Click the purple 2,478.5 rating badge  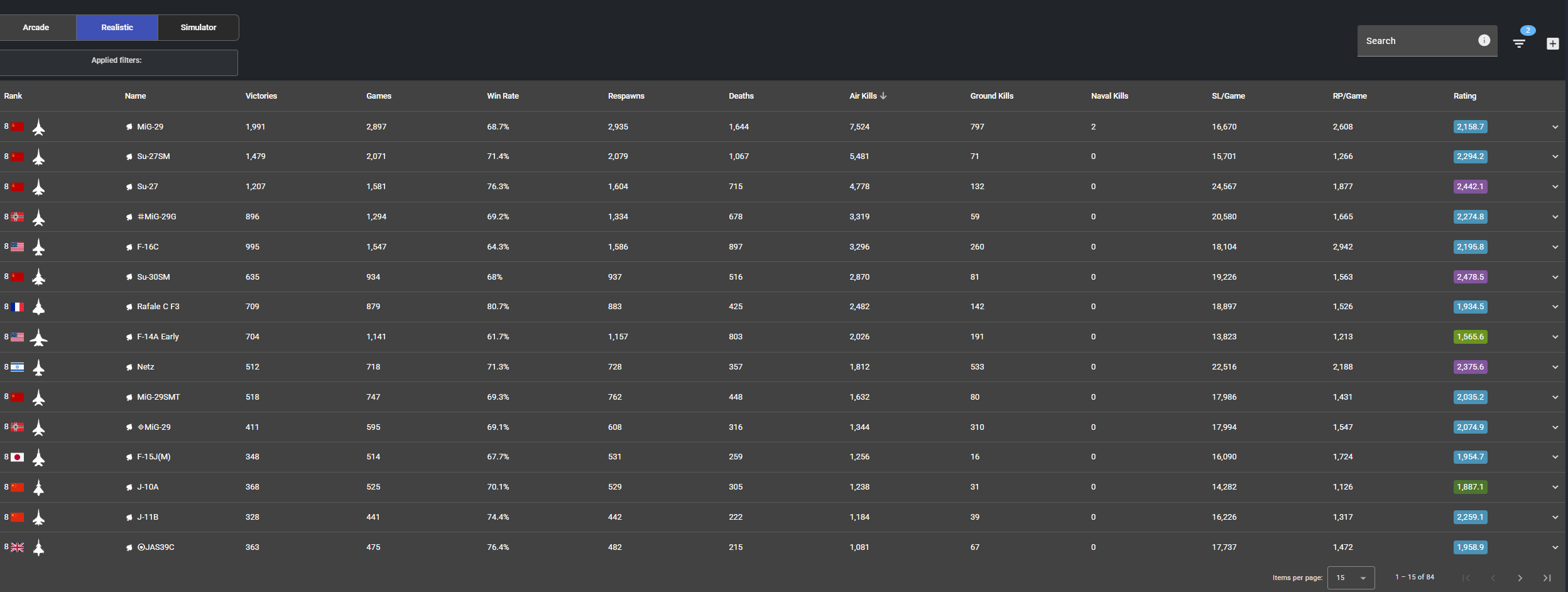(x=1470, y=277)
